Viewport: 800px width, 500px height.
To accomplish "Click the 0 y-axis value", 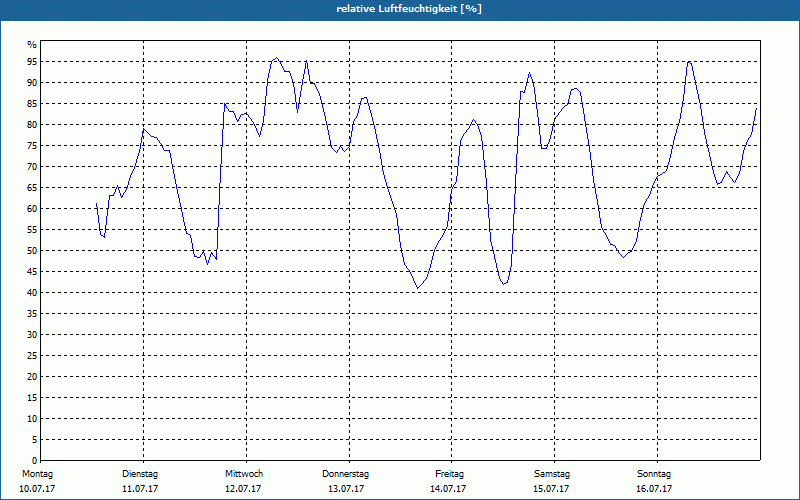I will tap(35, 460).
